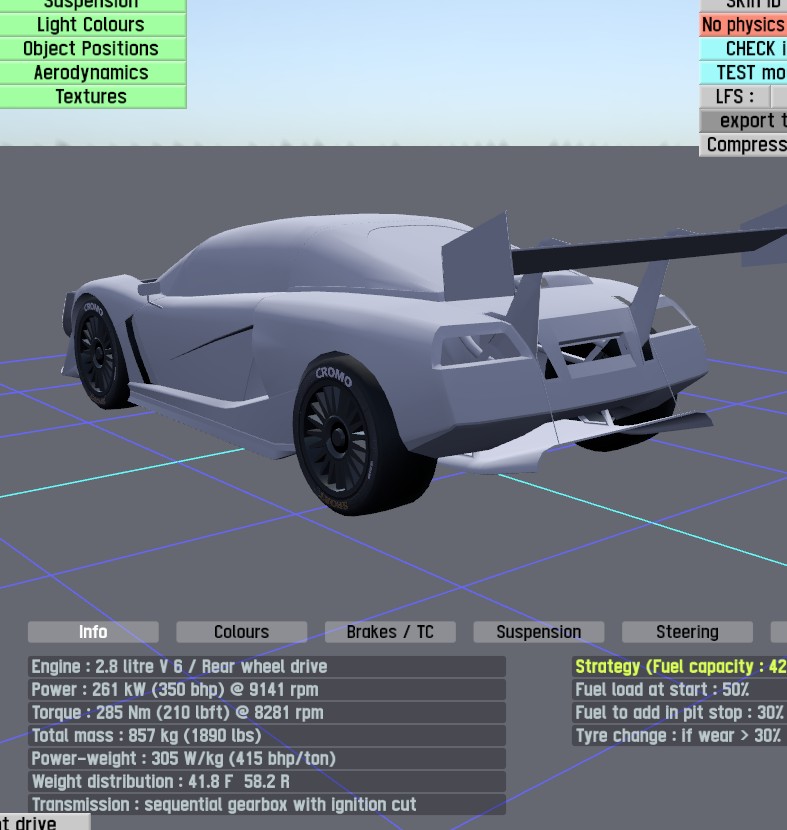Click the Power-weight : 305 W/kg row
Viewport: 787px width, 830px height.
(x=267, y=759)
